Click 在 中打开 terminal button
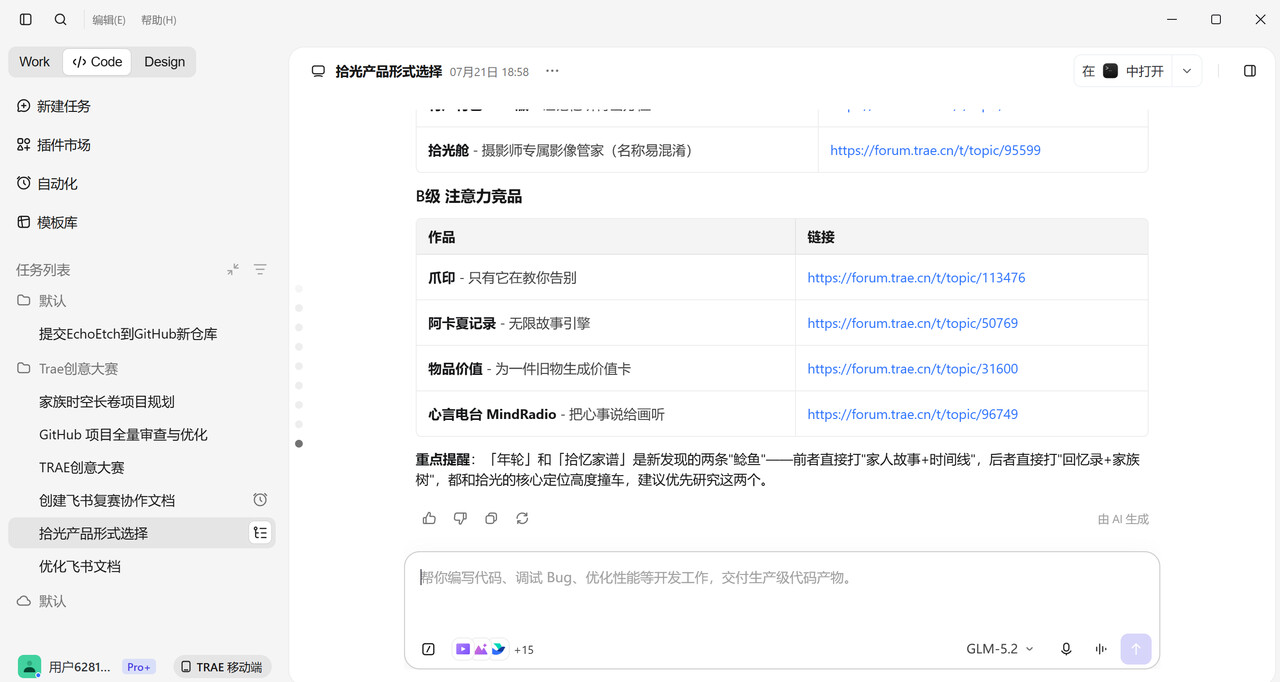 [x=1122, y=71]
